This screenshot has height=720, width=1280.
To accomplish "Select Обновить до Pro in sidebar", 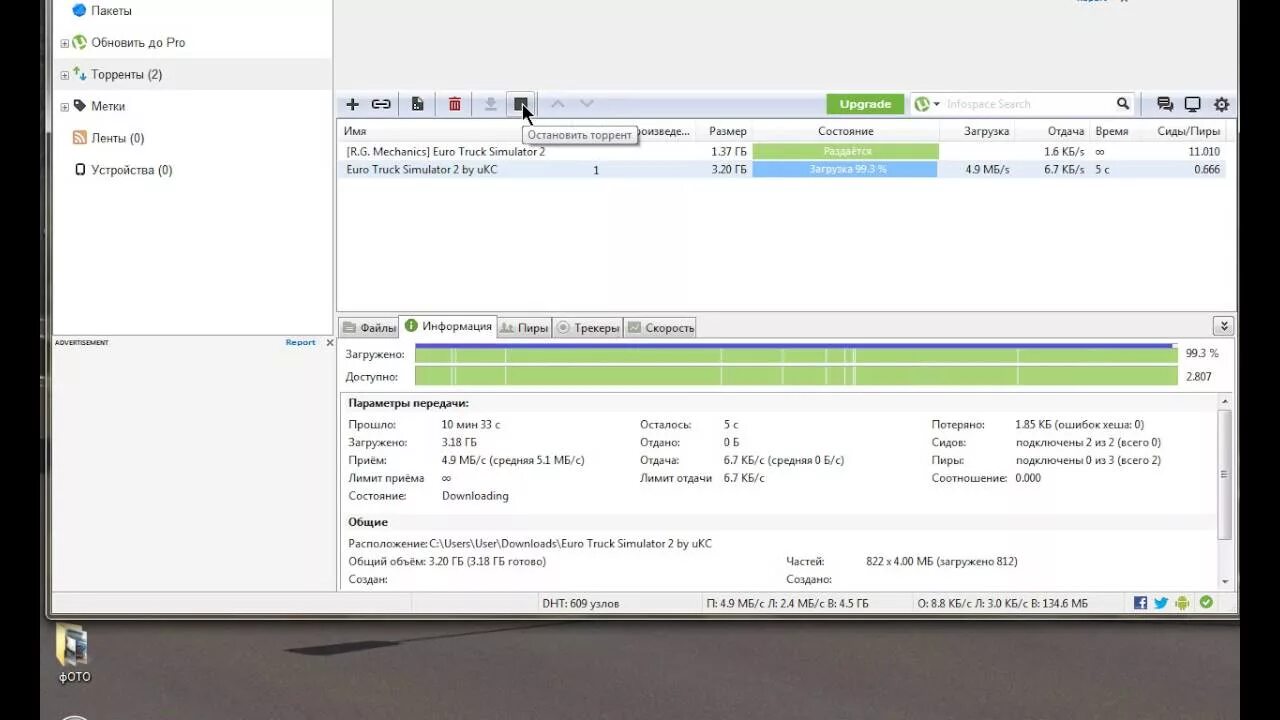I will point(138,43).
